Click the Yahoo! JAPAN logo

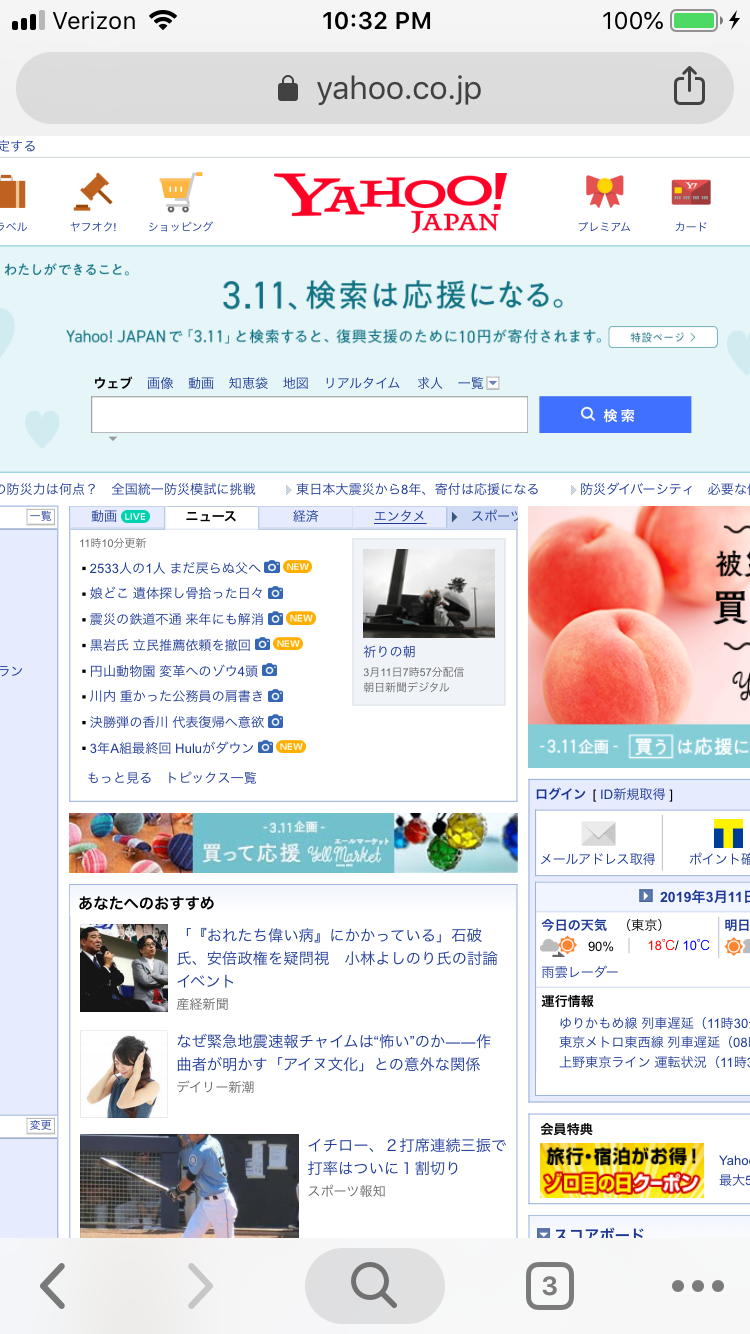pos(390,201)
